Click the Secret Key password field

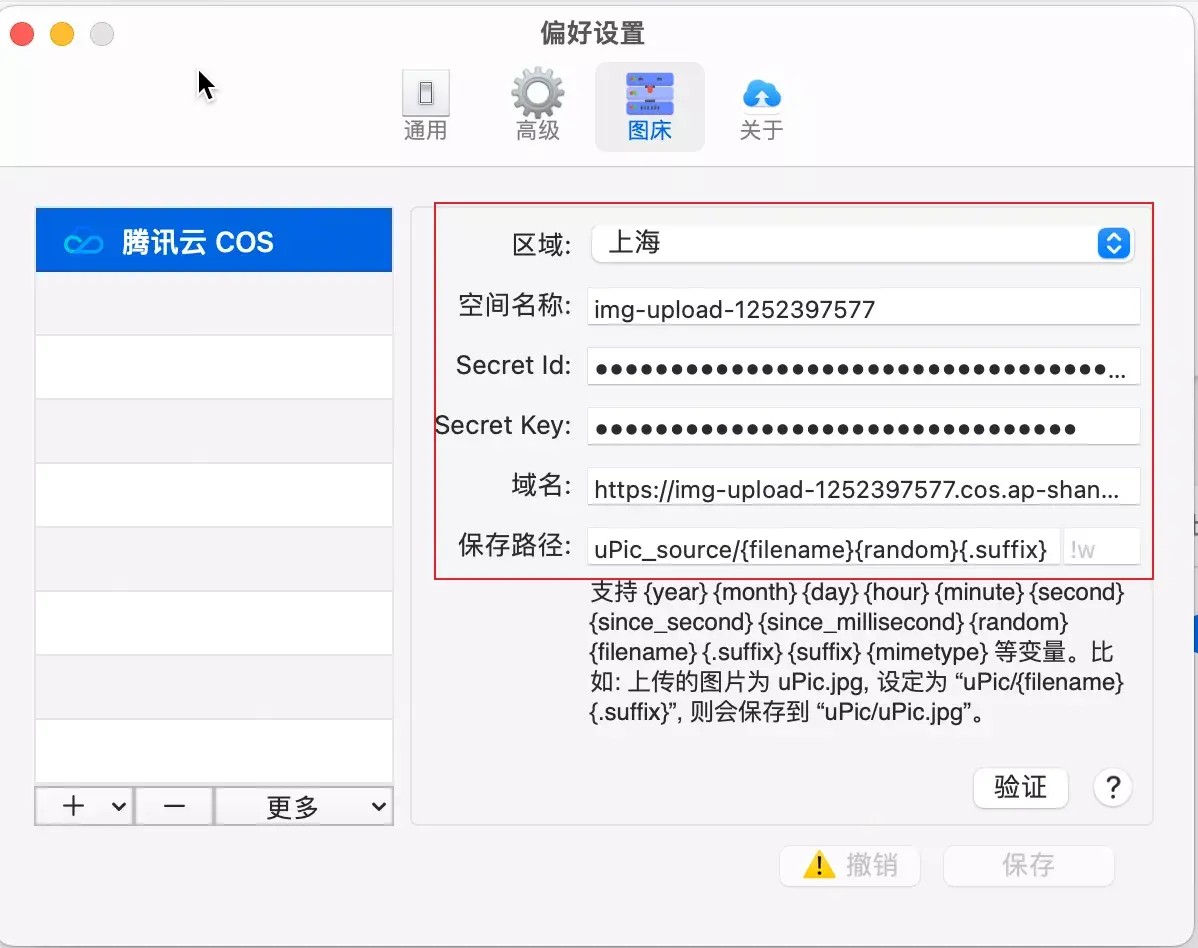click(860, 426)
